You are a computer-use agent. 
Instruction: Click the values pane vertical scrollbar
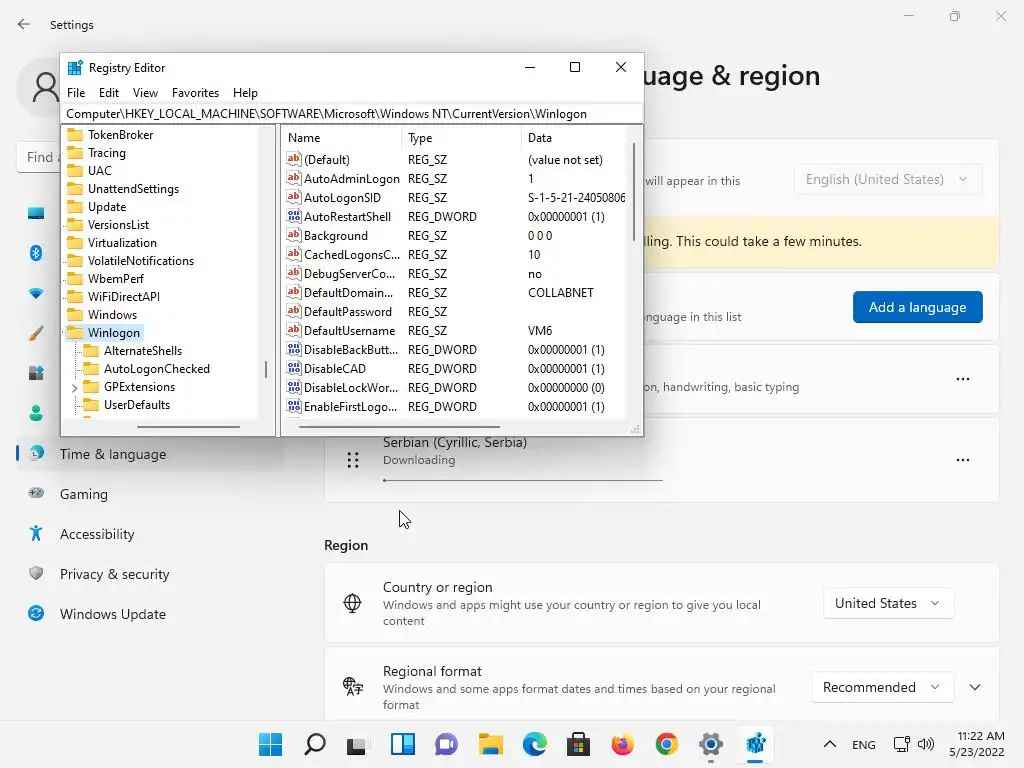point(633,192)
